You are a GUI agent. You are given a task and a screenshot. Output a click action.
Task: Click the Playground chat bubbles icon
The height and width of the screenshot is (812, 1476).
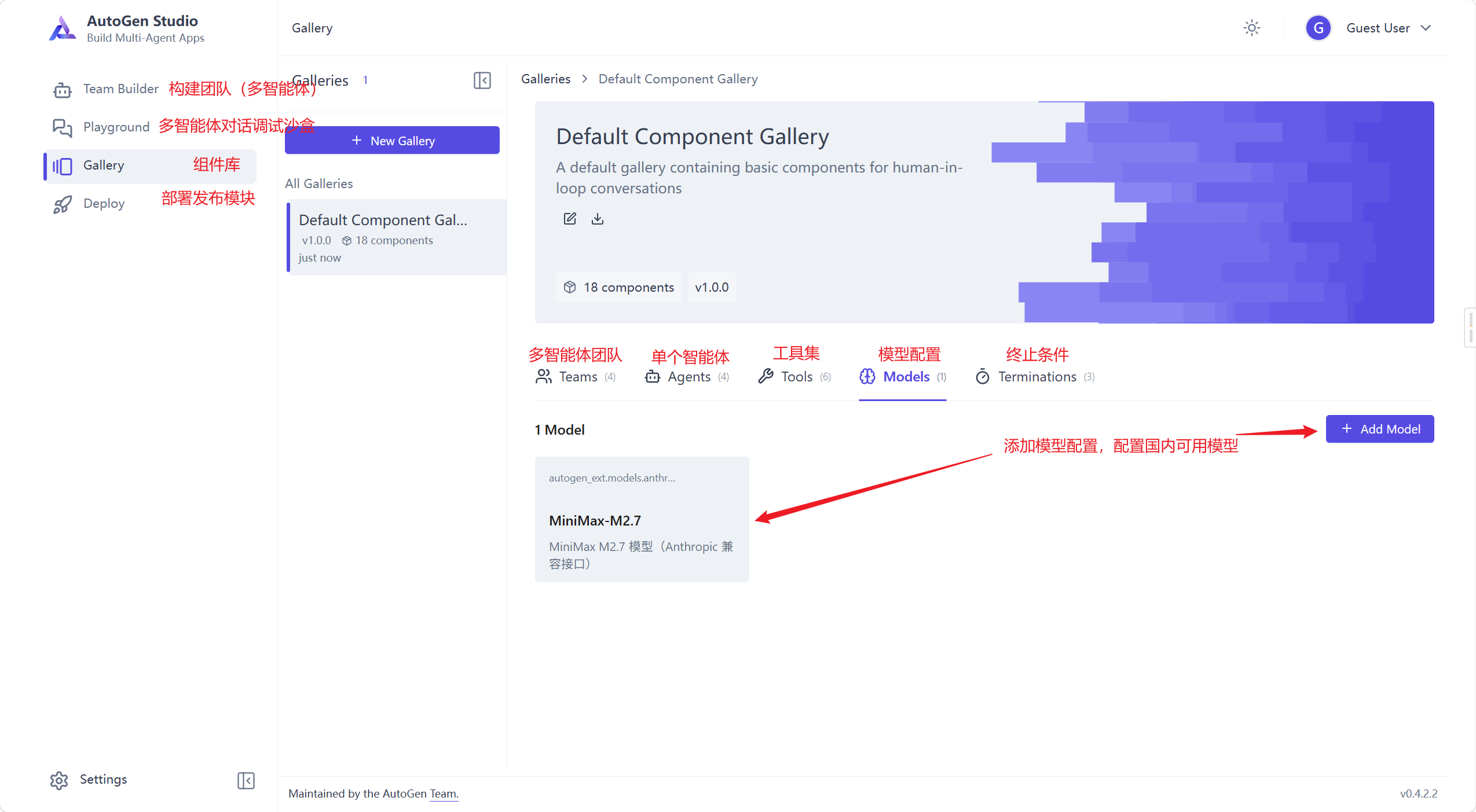point(63,127)
